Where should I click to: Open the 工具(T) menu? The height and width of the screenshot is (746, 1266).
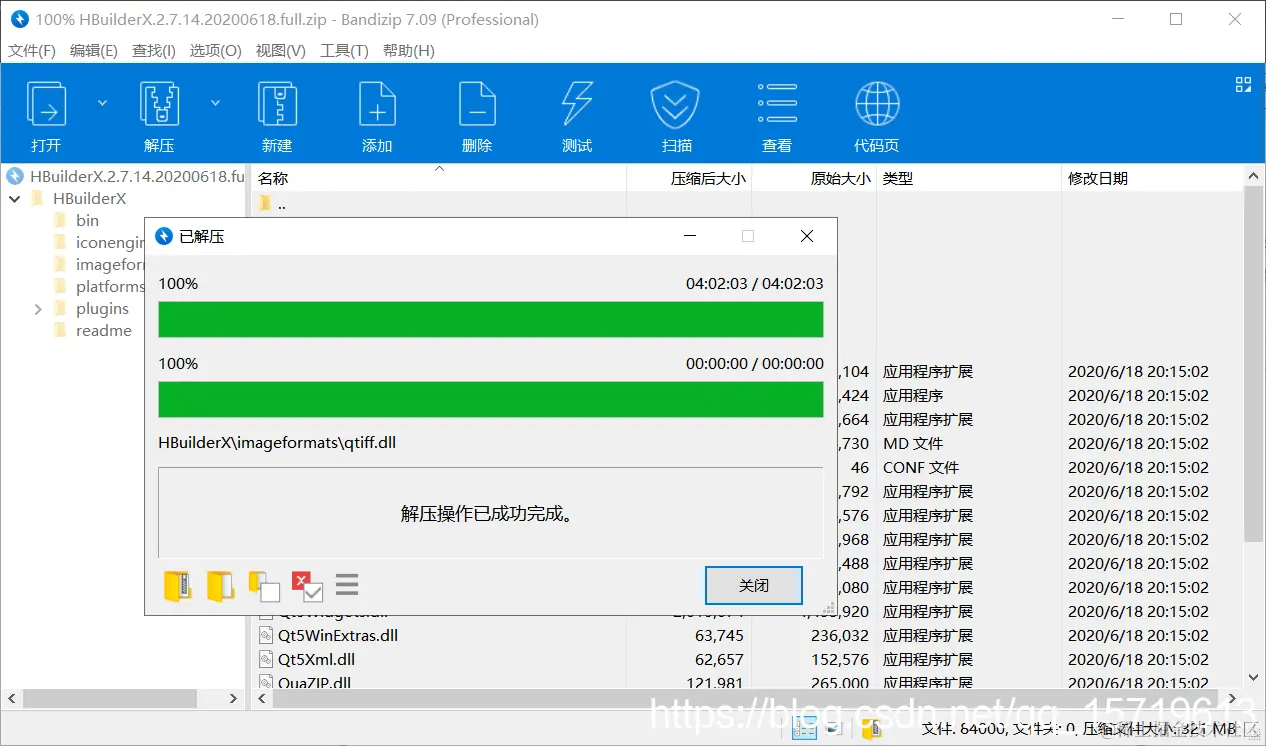(x=344, y=50)
